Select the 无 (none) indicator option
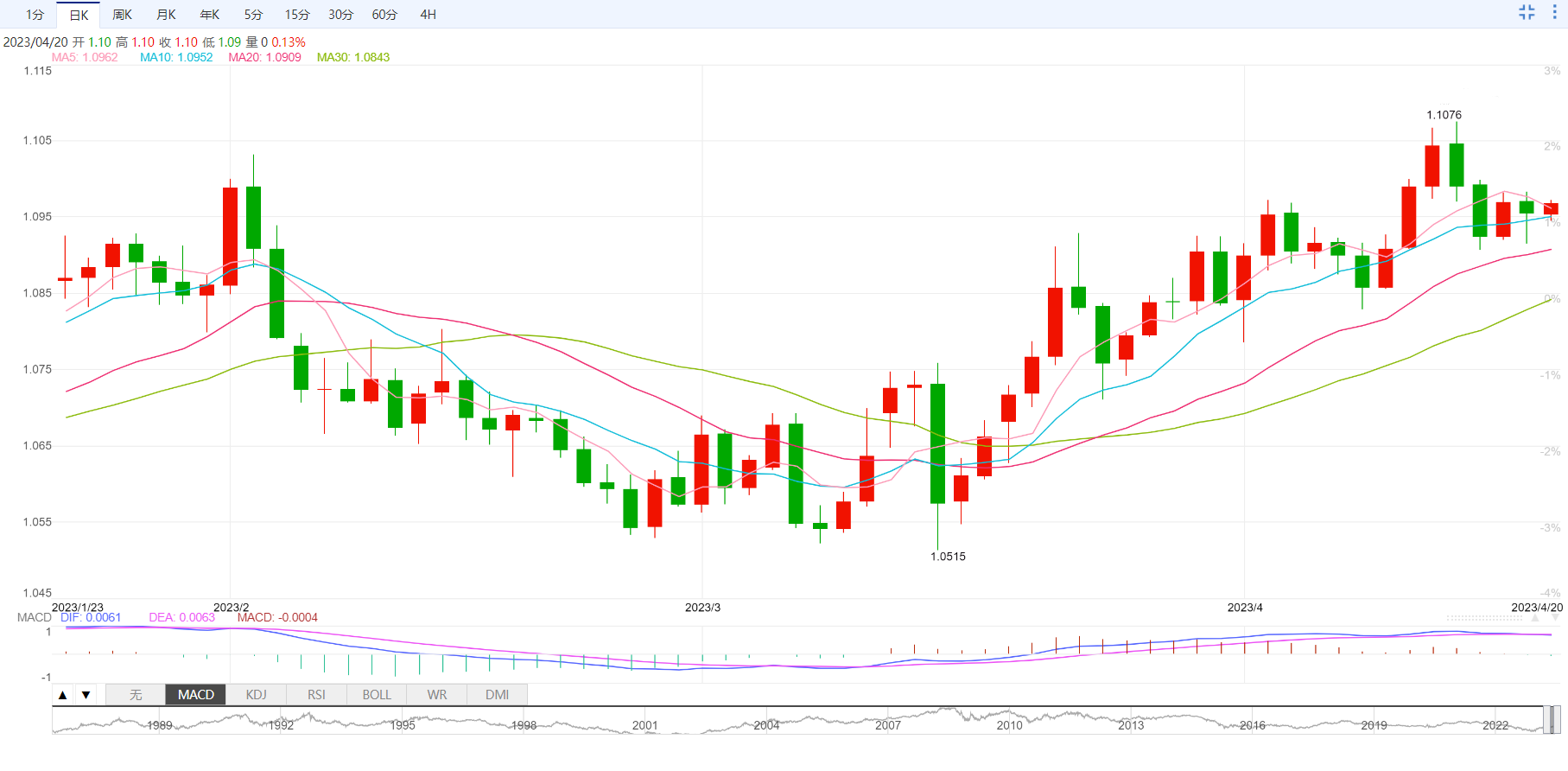 pos(136,695)
